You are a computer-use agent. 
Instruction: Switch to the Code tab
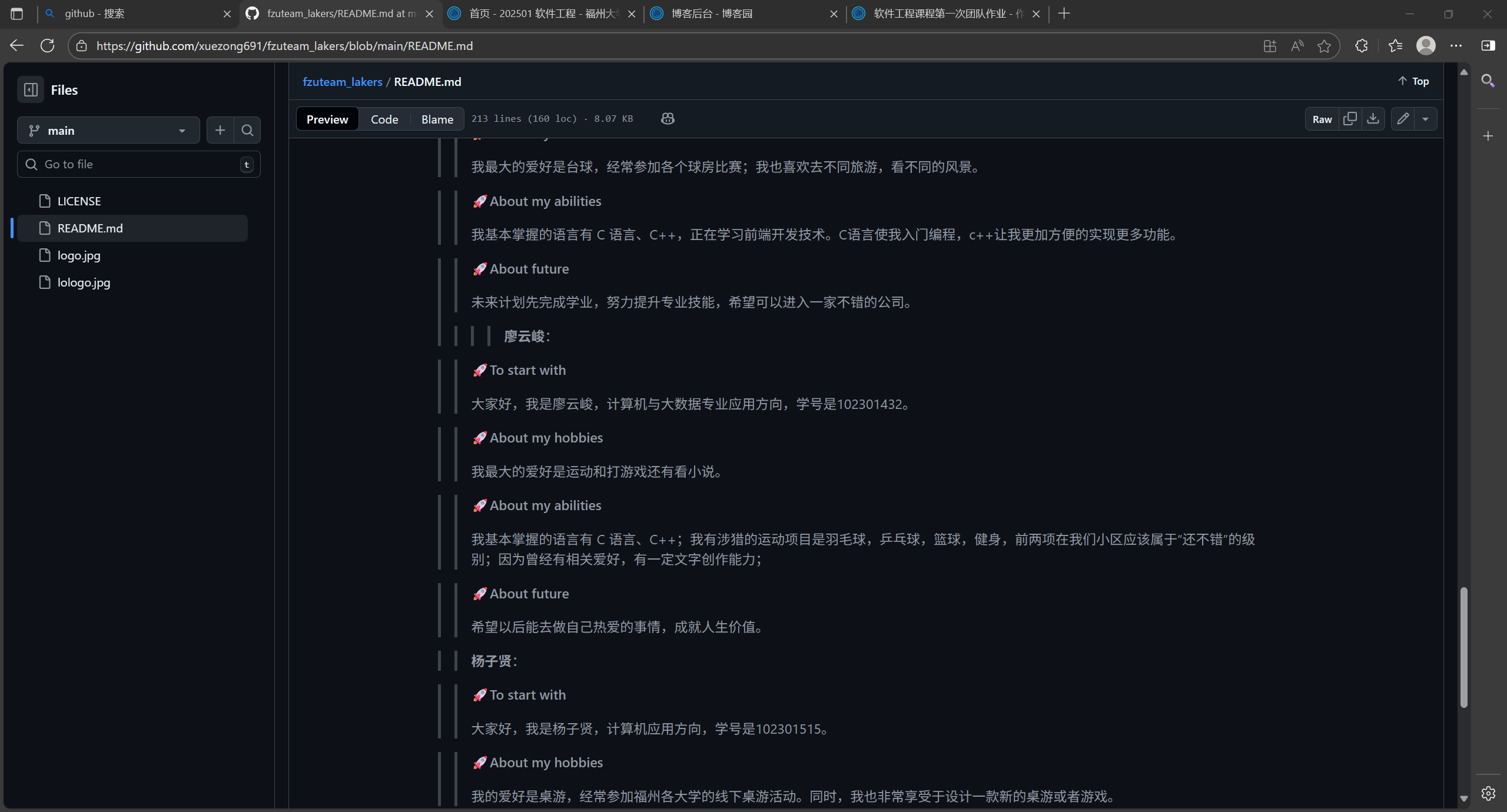384,119
